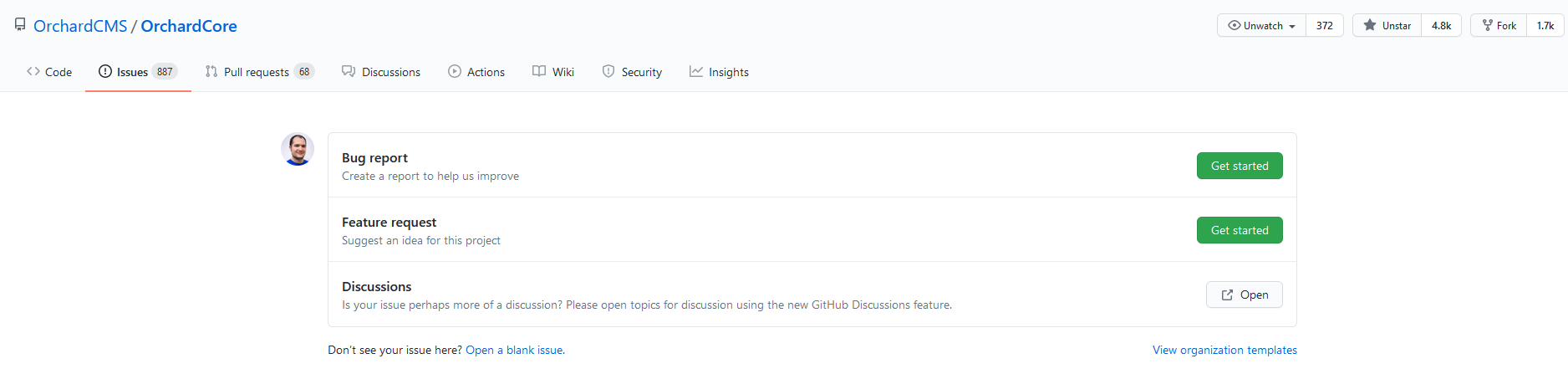Click the fork icon
Image resolution: width=1568 pixels, height=374 pixels.
pyautogui.click(x=1487, y=25)
